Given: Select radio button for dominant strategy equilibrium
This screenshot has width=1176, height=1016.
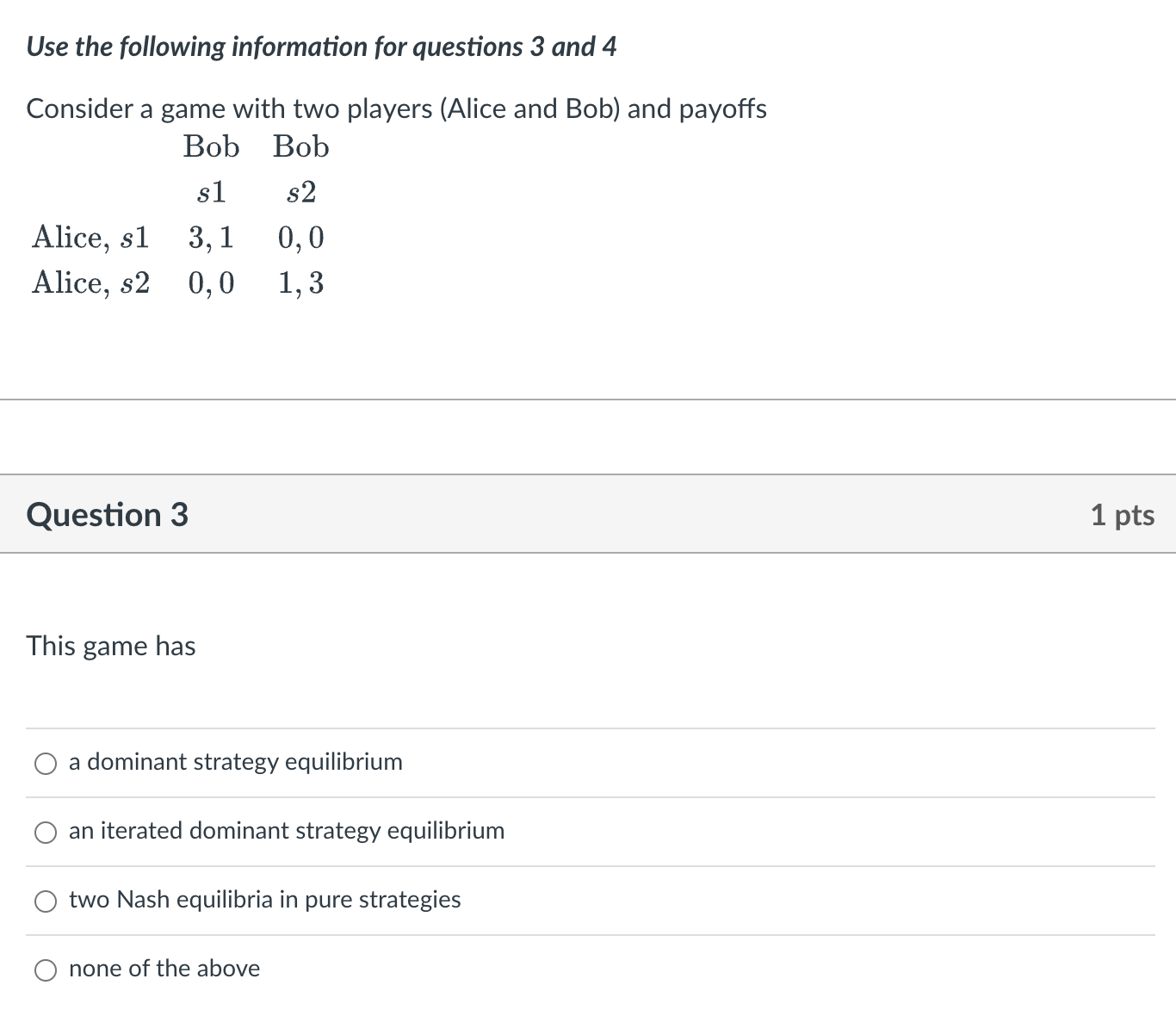Looking at the screenshot, I should point(46,763).
